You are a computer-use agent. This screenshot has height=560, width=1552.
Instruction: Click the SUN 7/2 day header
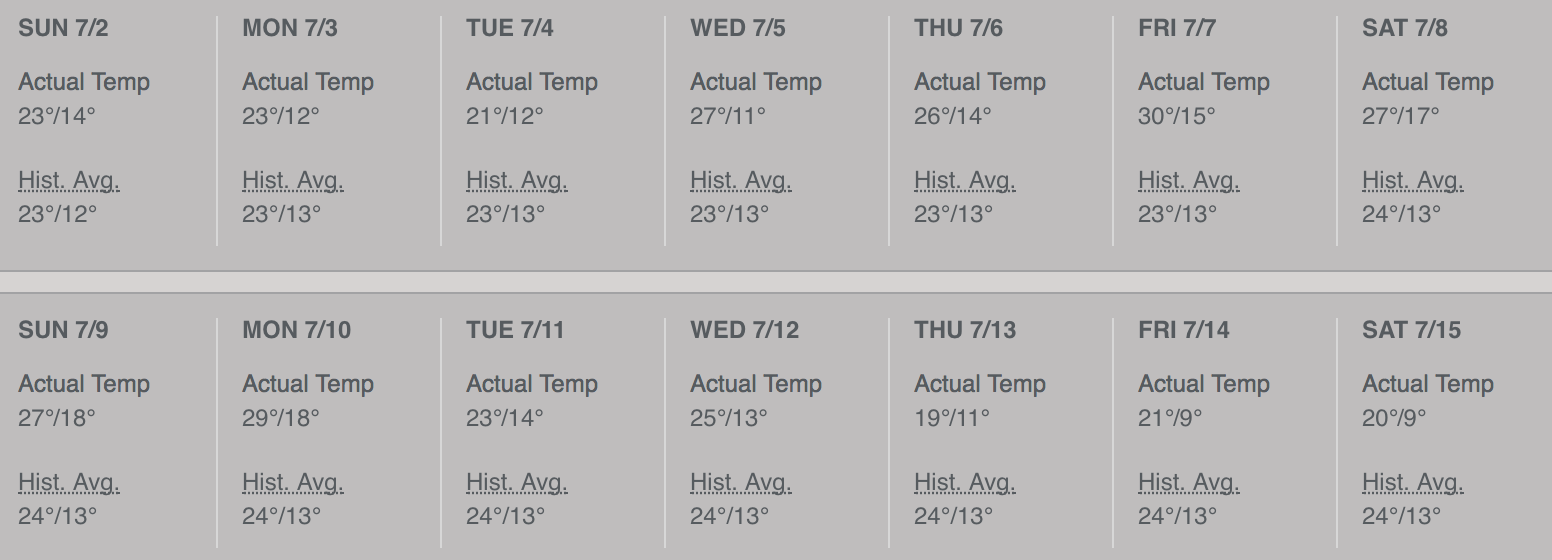(63, 28)
